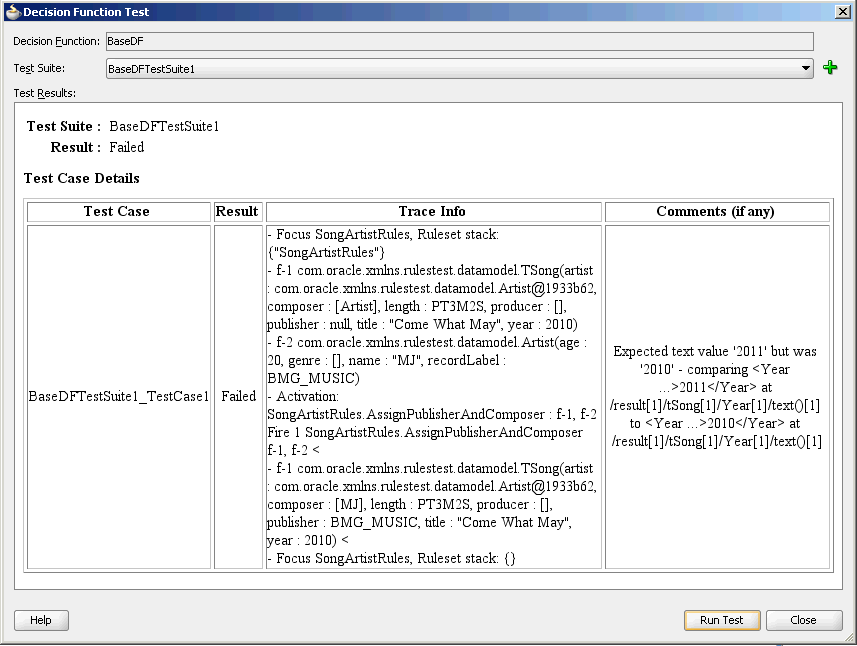Open the Test Suite dropdown arrow

(805, 68)
